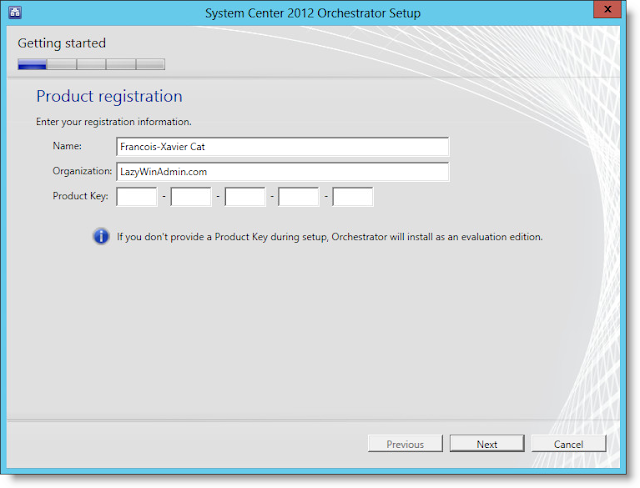Click the Previous button

pos(405,444)
